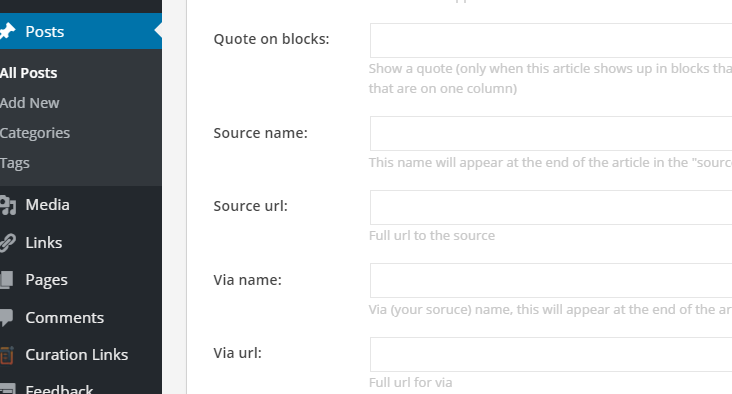
Task: Click the 'Quote on blocks:' label
Action: 271,39
